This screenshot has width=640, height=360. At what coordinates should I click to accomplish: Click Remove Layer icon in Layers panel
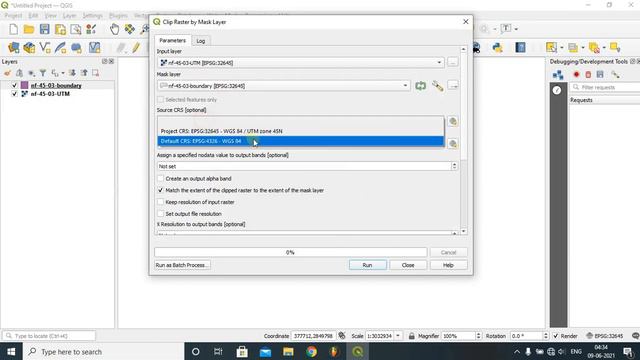pos(96,73)
